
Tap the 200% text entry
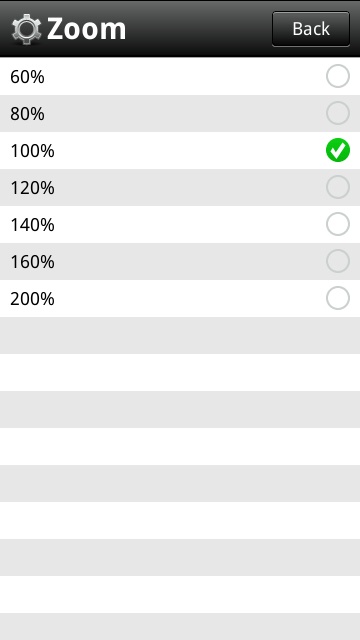pos(32,299)
